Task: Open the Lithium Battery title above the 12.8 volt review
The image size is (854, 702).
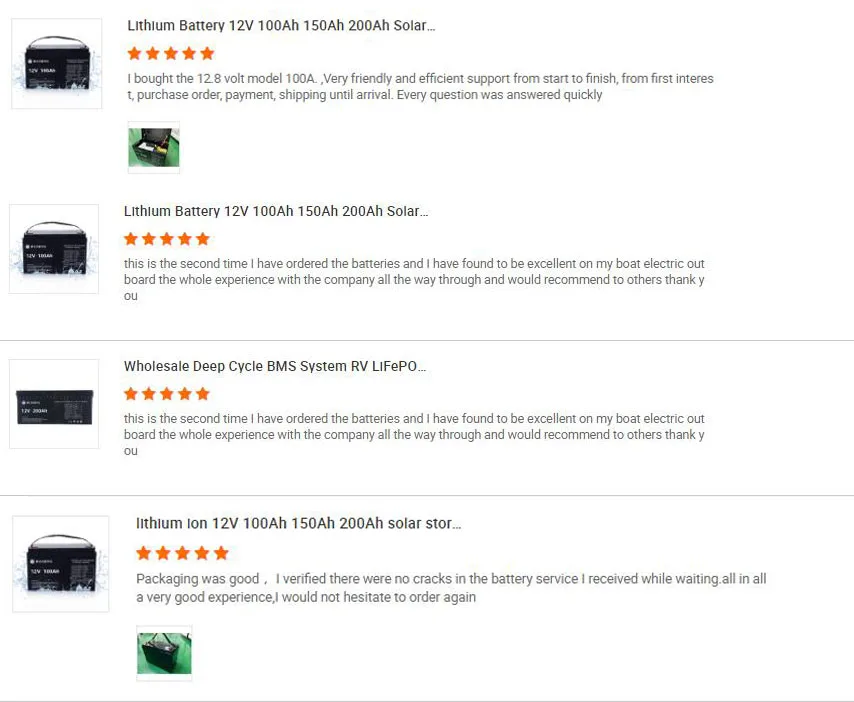Action: point(281,26)
